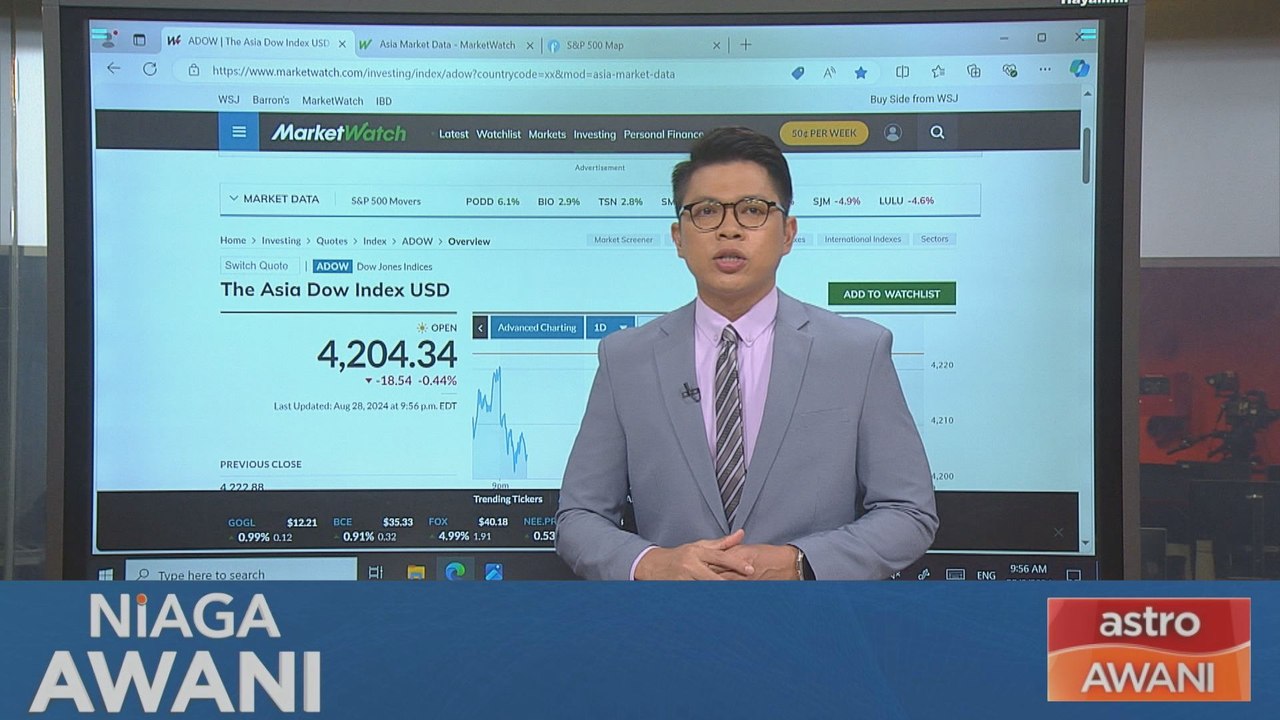The image size is (1280, 720).
Task: Close the Asia Market Data tab
Action: (531, 45)
